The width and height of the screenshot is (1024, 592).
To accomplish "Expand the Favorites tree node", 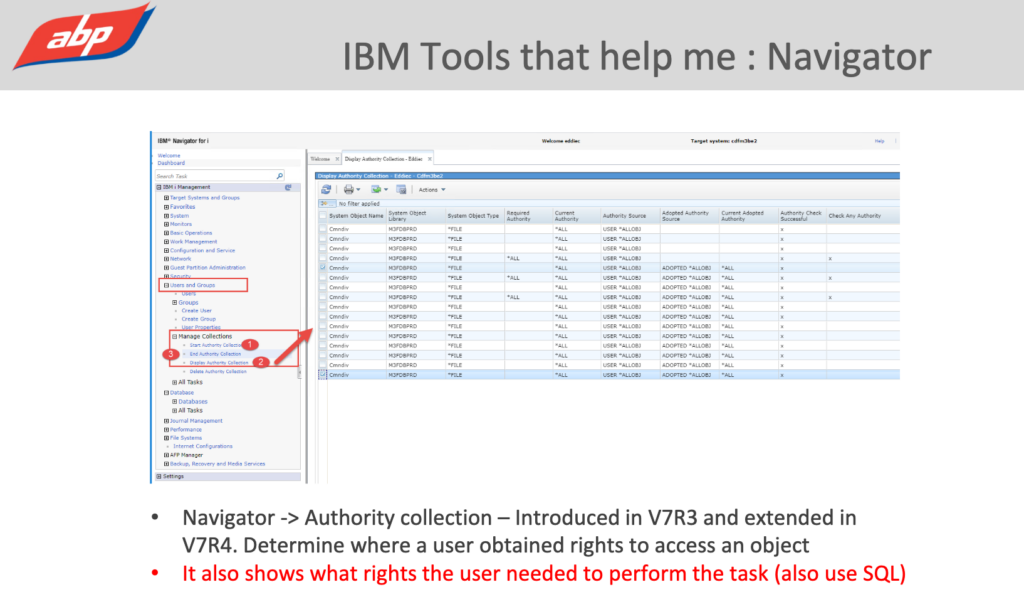I will (x=167, y=207).
